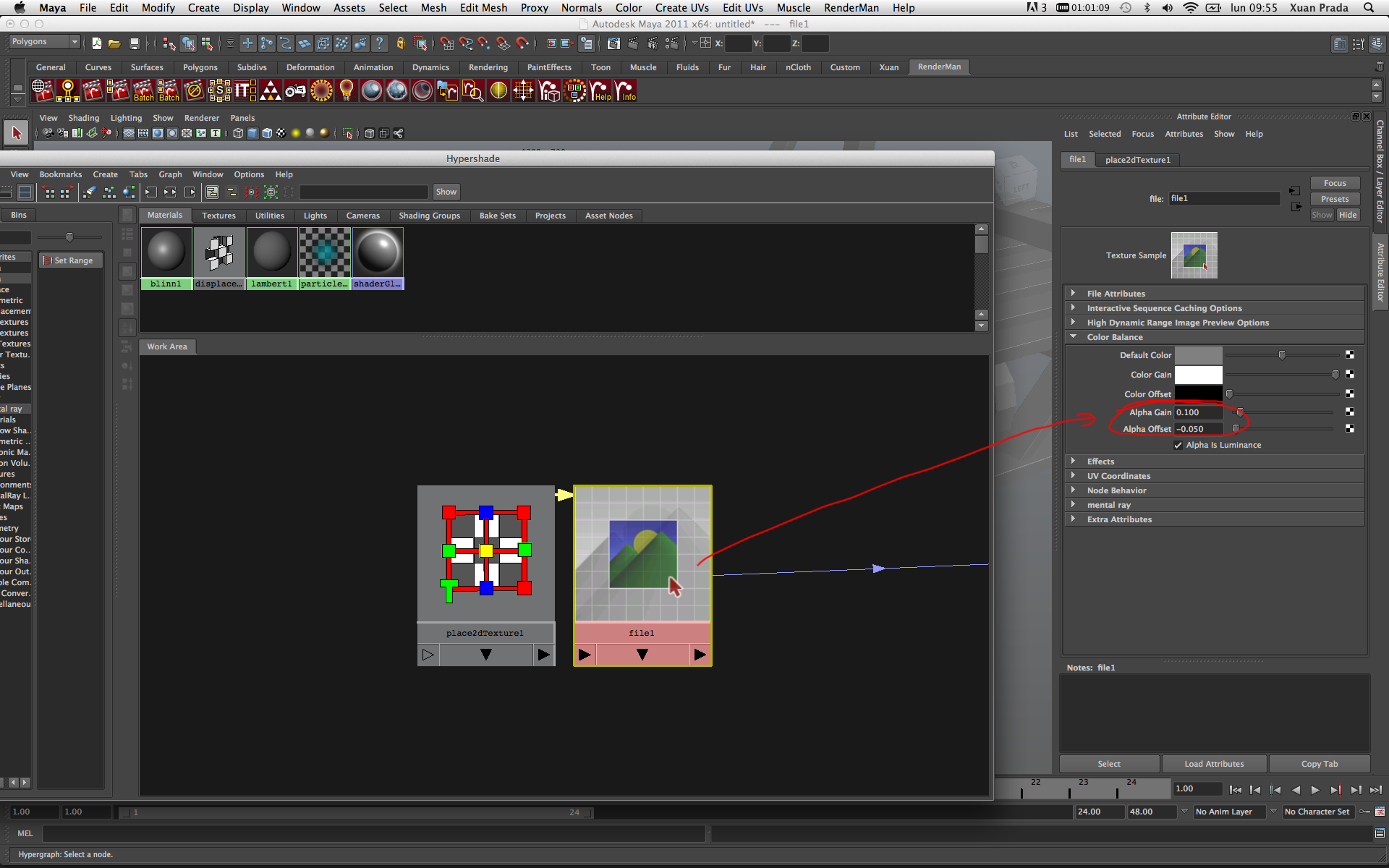1389x868 pixels.
Task: Switch to Textures tab in Hypershade
Action: click(218, 216)
